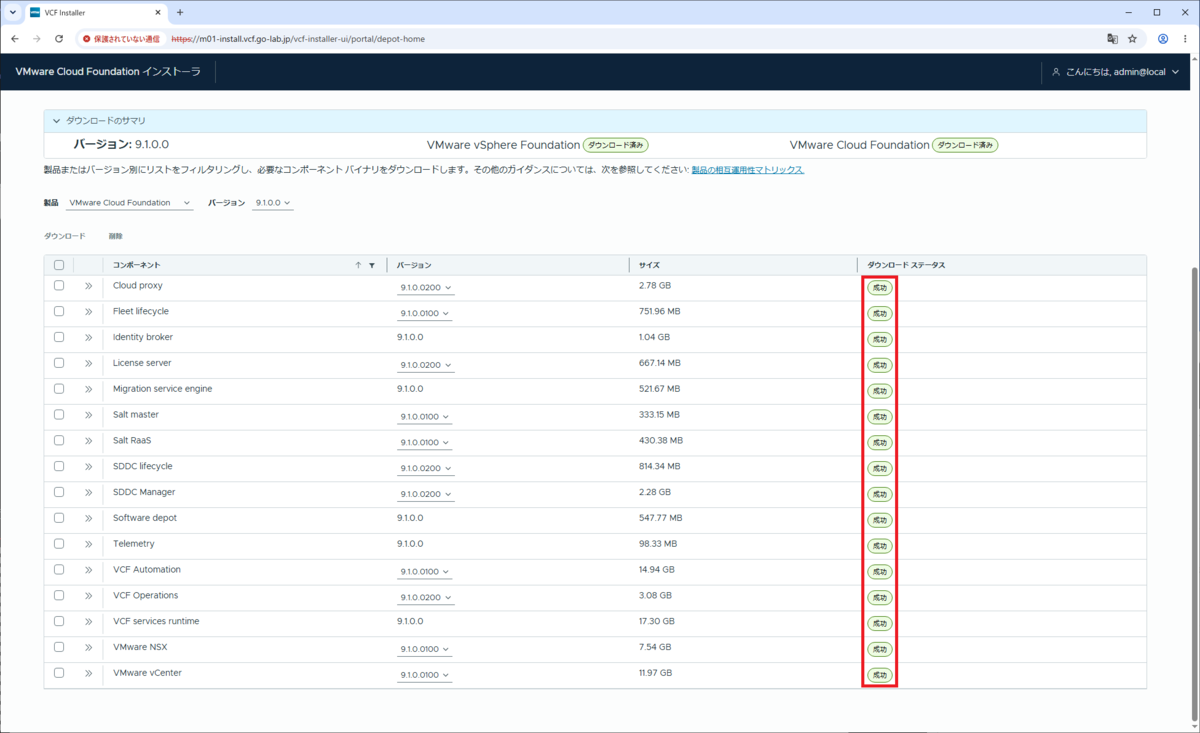Viewport: 1200px width, 733px height.
Task: Expand details chevron for Software depot row
Action: click(88, 518)
